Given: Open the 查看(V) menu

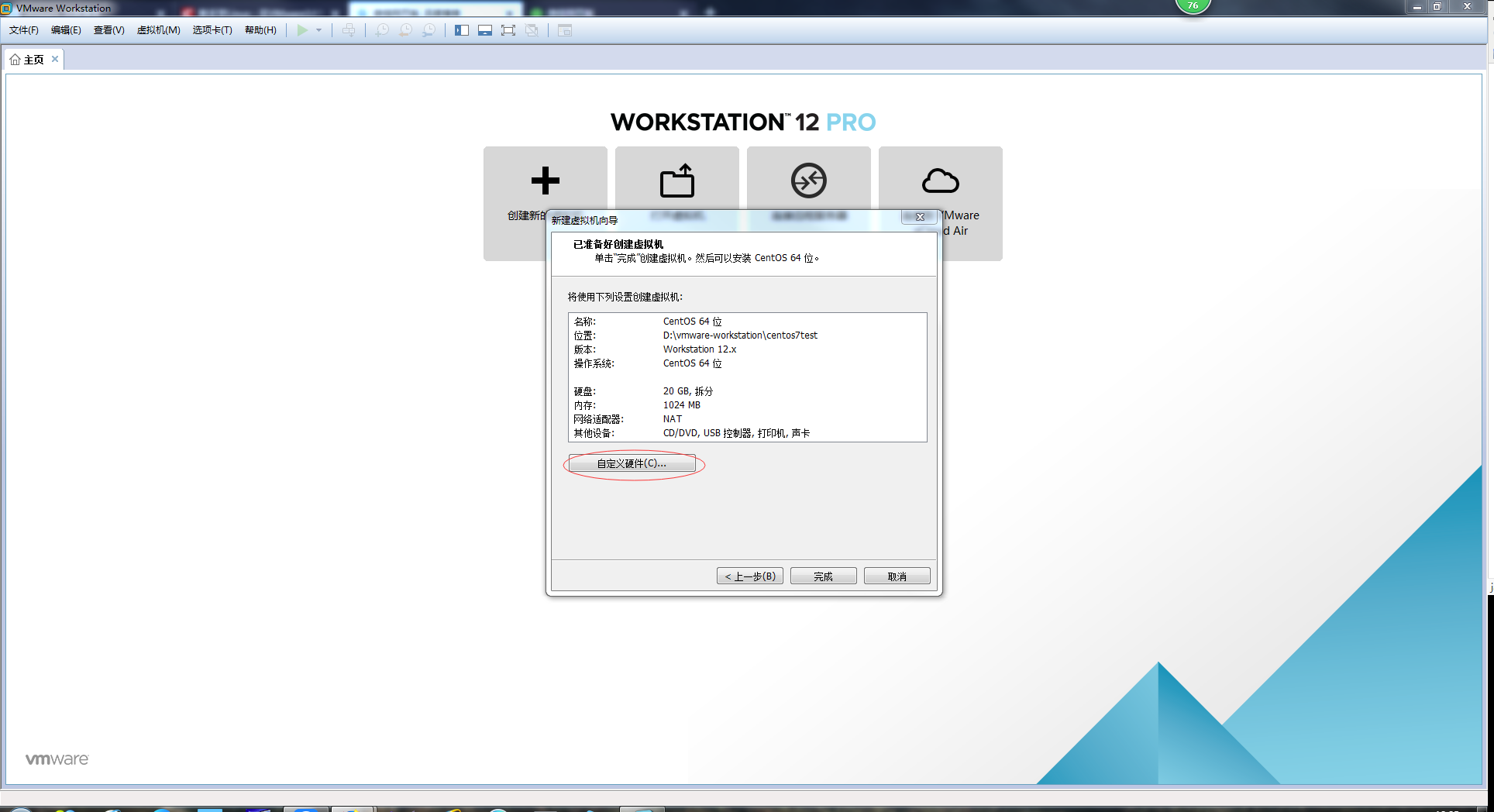Looking at the screenshot, I should (108, 30).
